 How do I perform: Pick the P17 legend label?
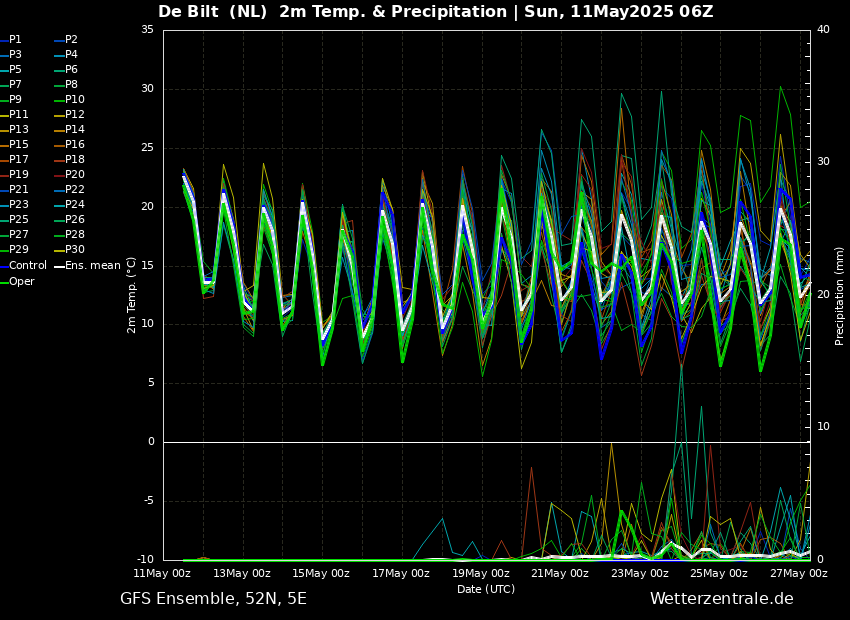point(18,159)
